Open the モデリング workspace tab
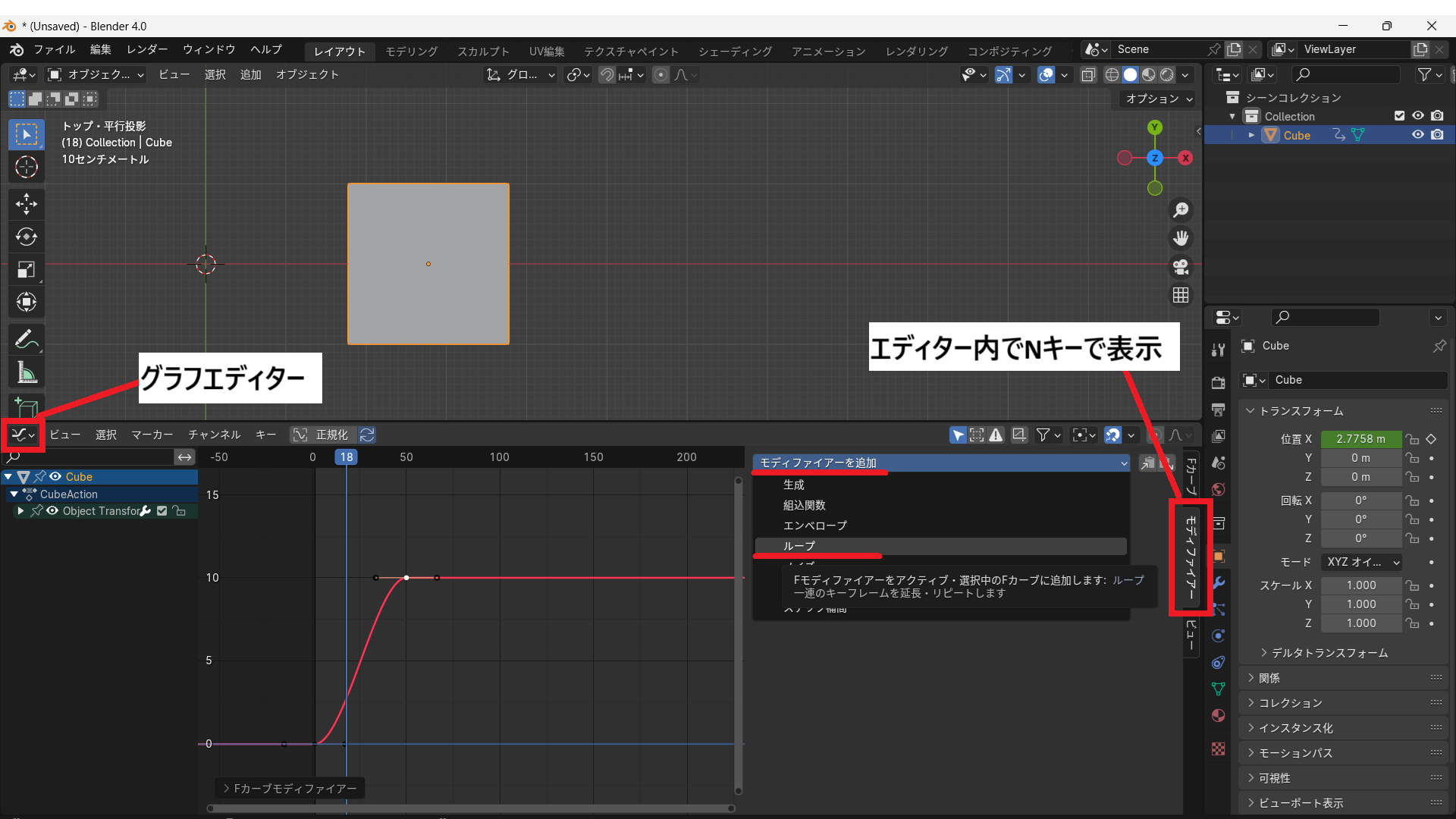Image resolution: width=1456 pixels, height=819 pixels. coord(411,51)
